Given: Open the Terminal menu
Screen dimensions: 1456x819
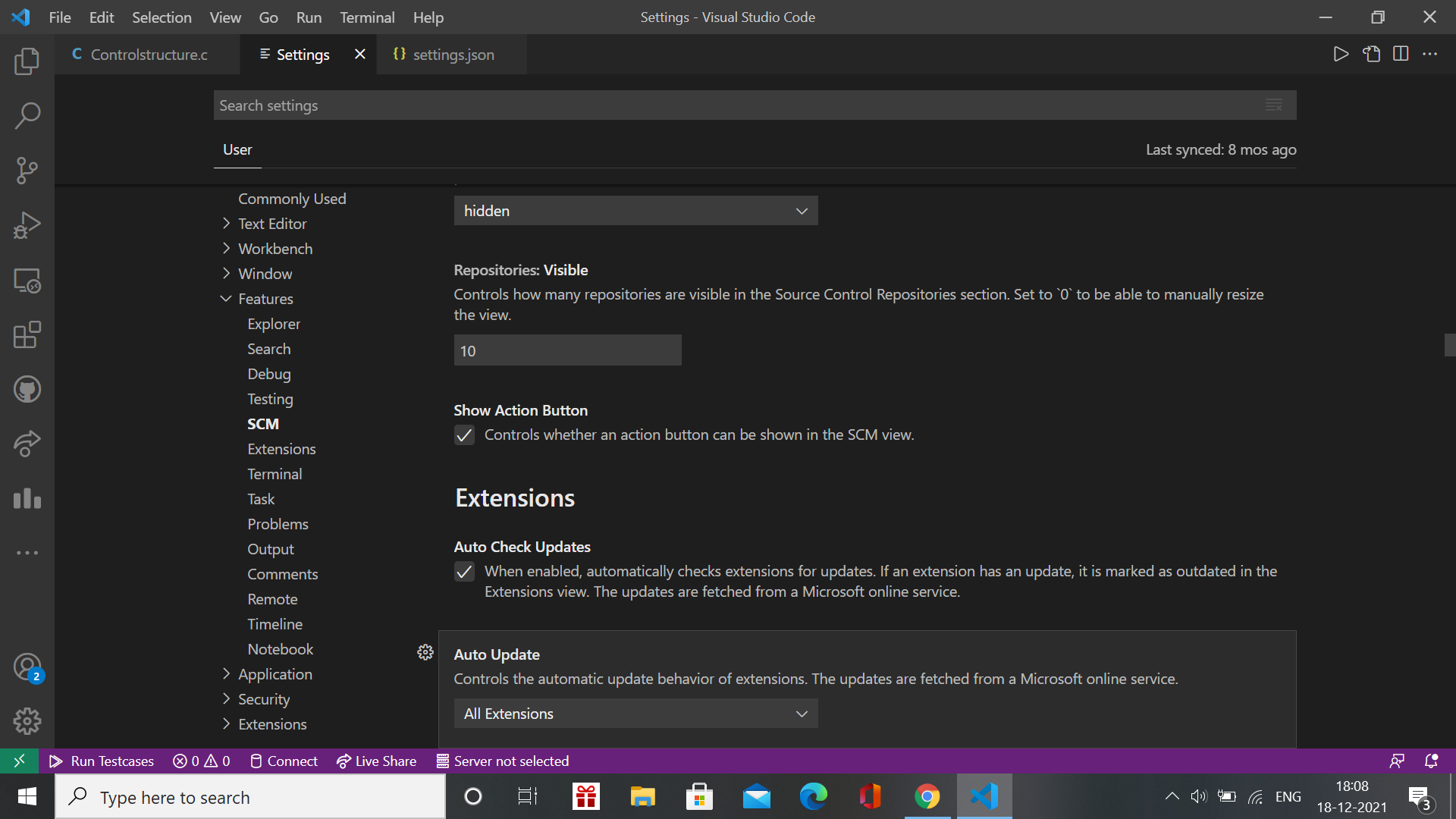Looking at the screenshot, I should click(367, 17).
